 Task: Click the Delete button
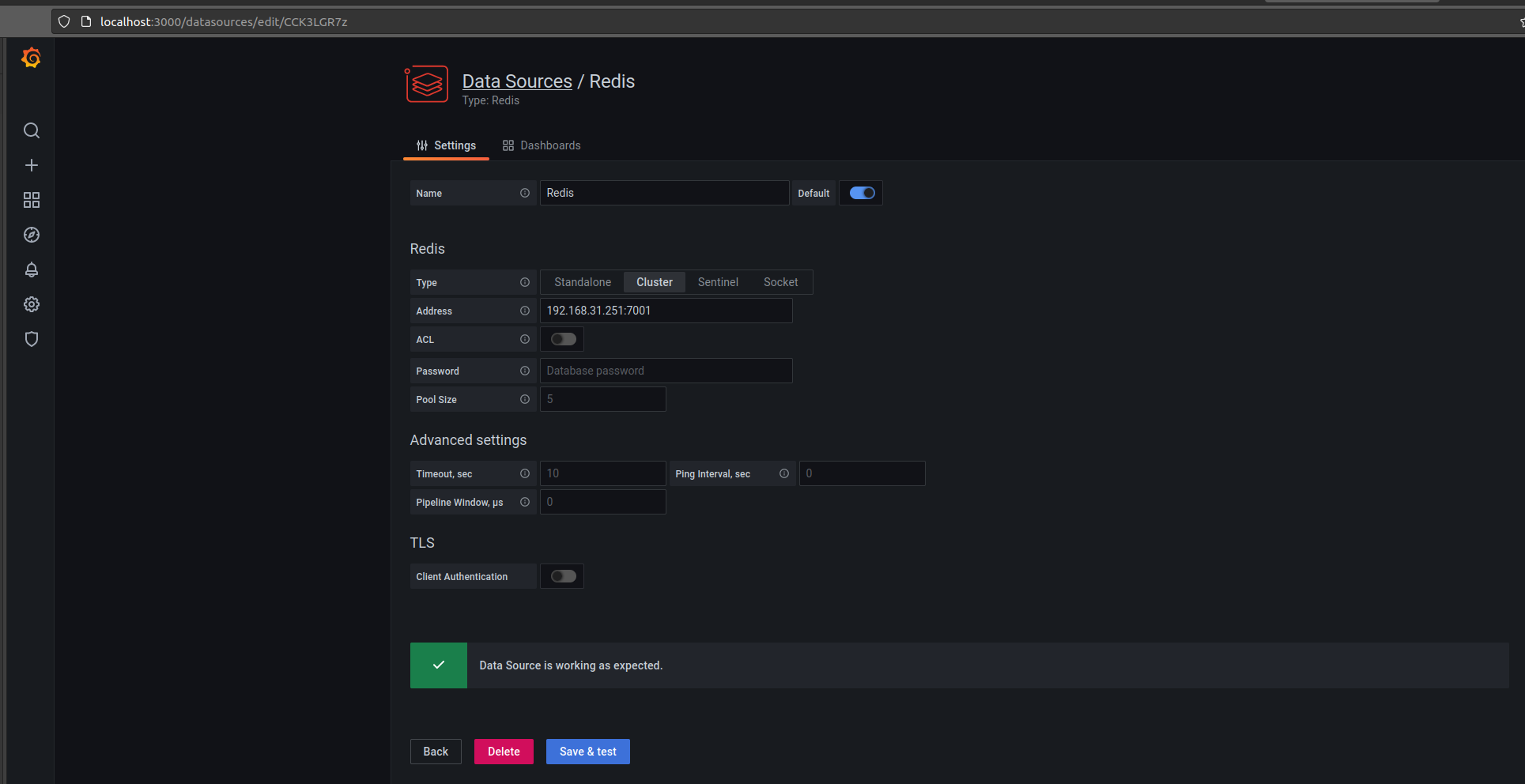[x=504, y=752]
